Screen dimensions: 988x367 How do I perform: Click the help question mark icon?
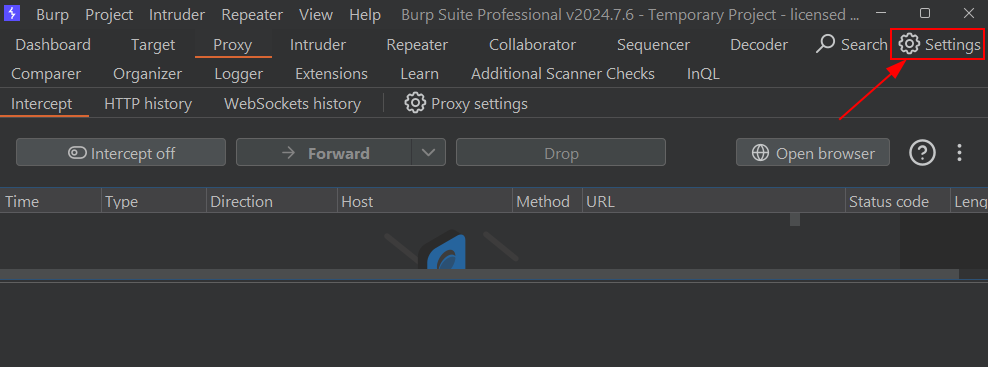pyautogui.click(x=922, y=153)
